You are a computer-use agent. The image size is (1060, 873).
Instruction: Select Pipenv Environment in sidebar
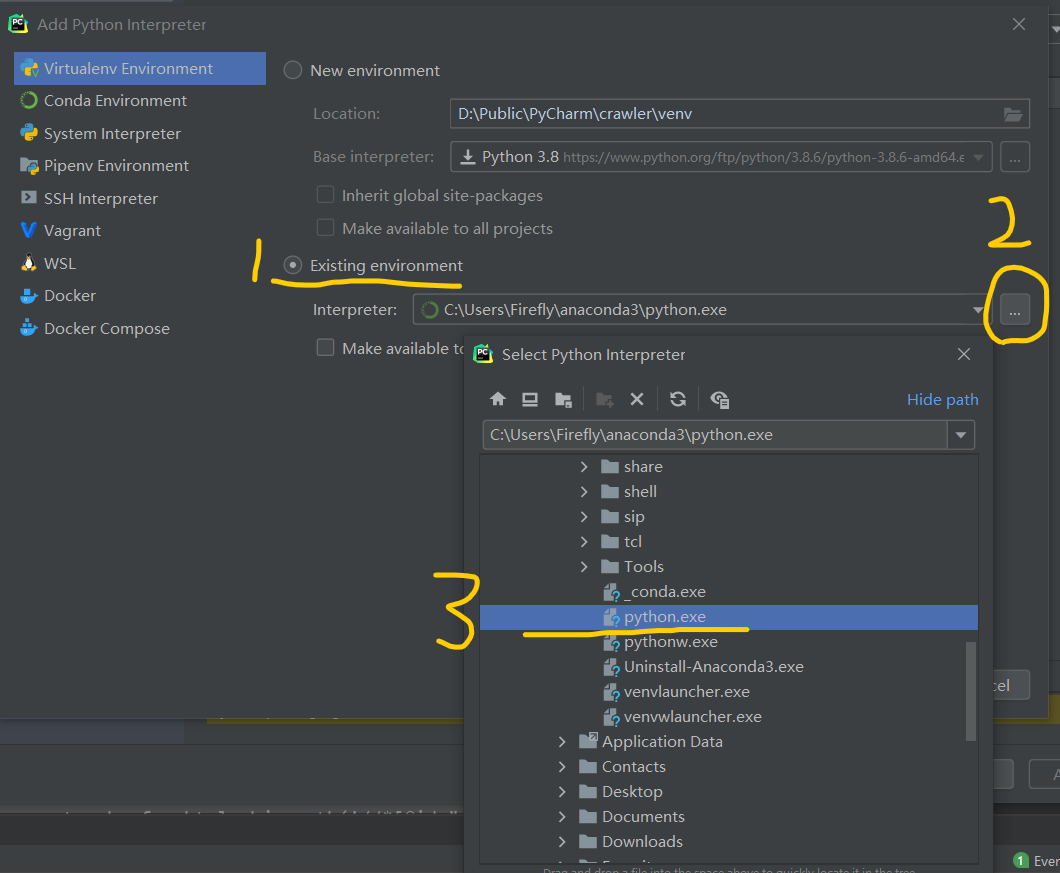point(140,166)
